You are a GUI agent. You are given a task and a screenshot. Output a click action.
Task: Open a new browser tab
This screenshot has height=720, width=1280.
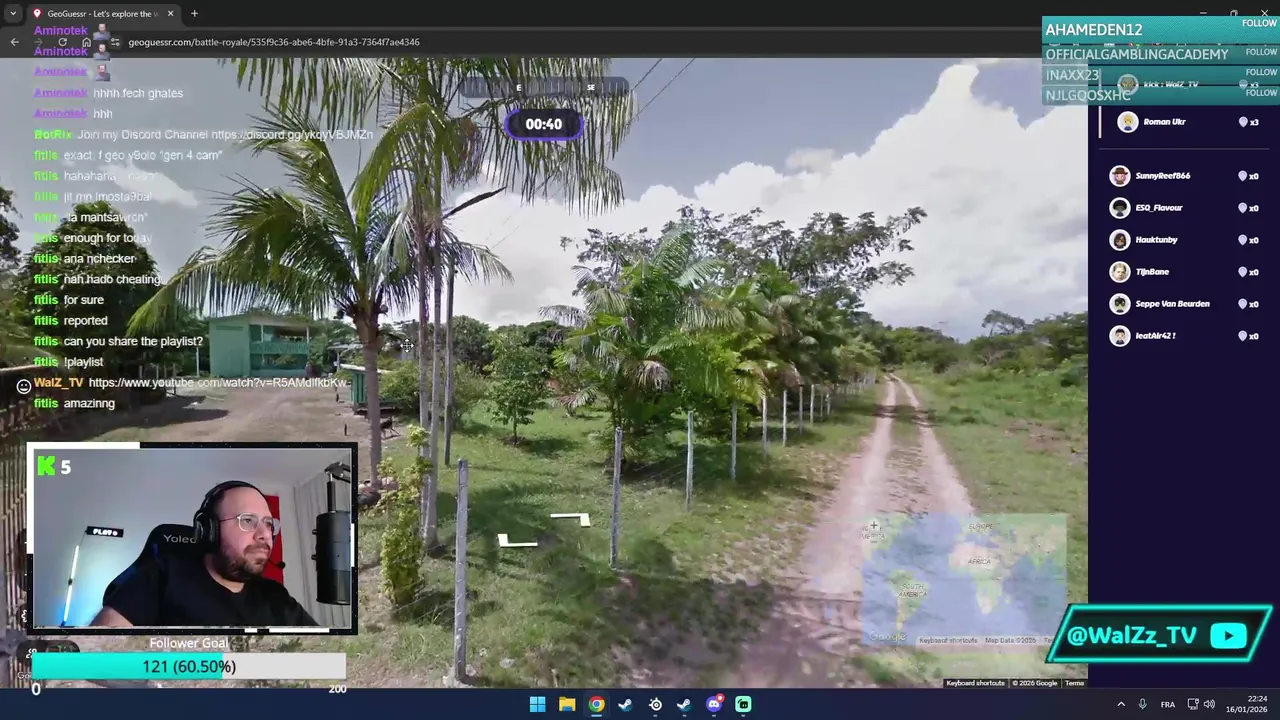pyautogui.click(x=194, y=13)
